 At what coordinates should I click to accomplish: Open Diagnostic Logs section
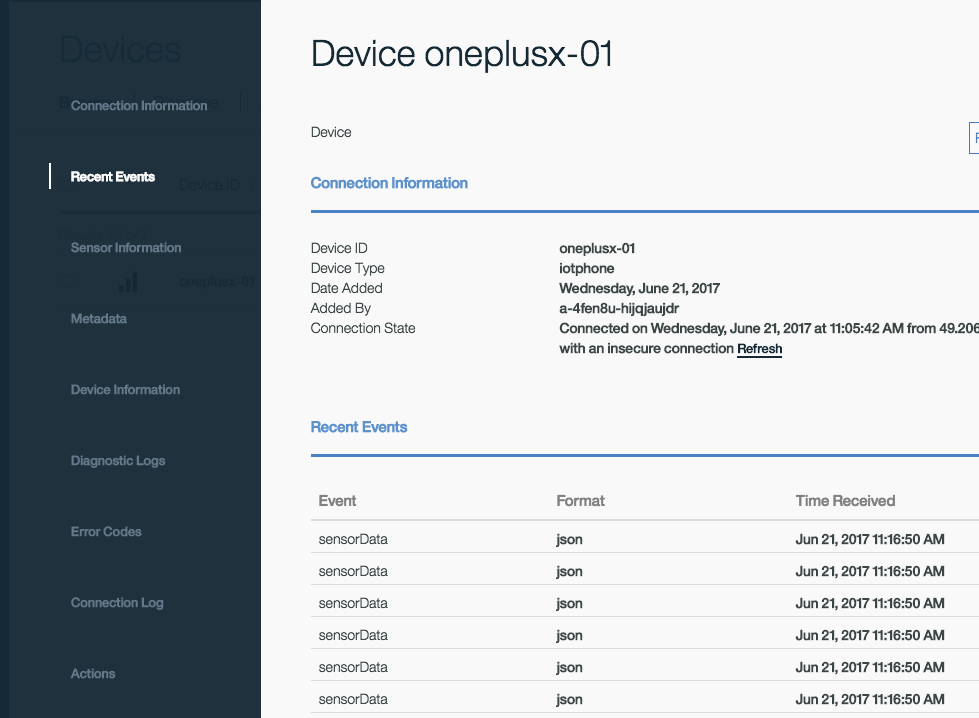pyautogui.click(x=117, y=461)
